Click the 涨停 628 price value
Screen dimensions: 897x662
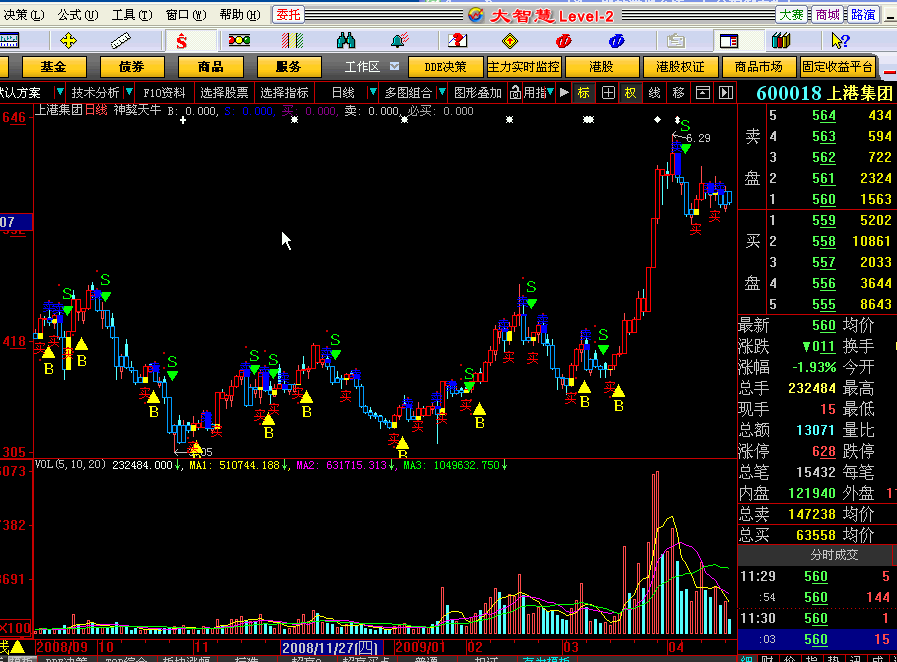pos(824,451)
